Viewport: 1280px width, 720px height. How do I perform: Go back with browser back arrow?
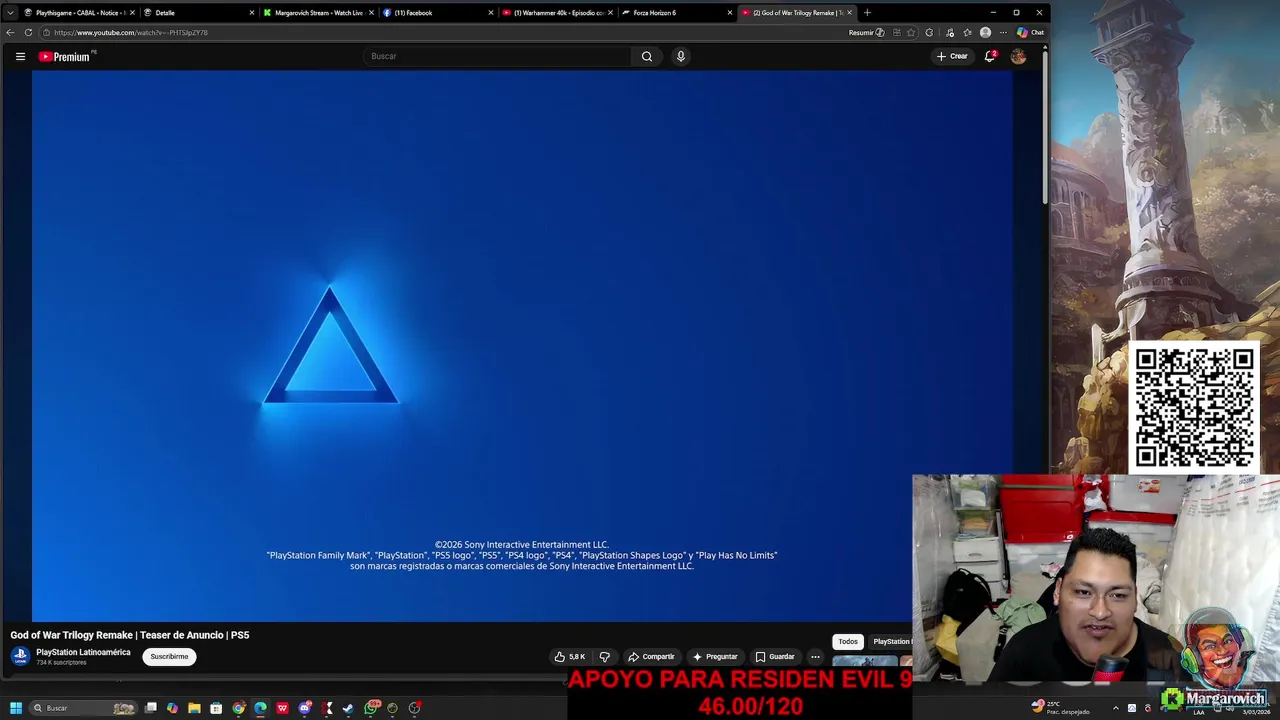[10, 32]
